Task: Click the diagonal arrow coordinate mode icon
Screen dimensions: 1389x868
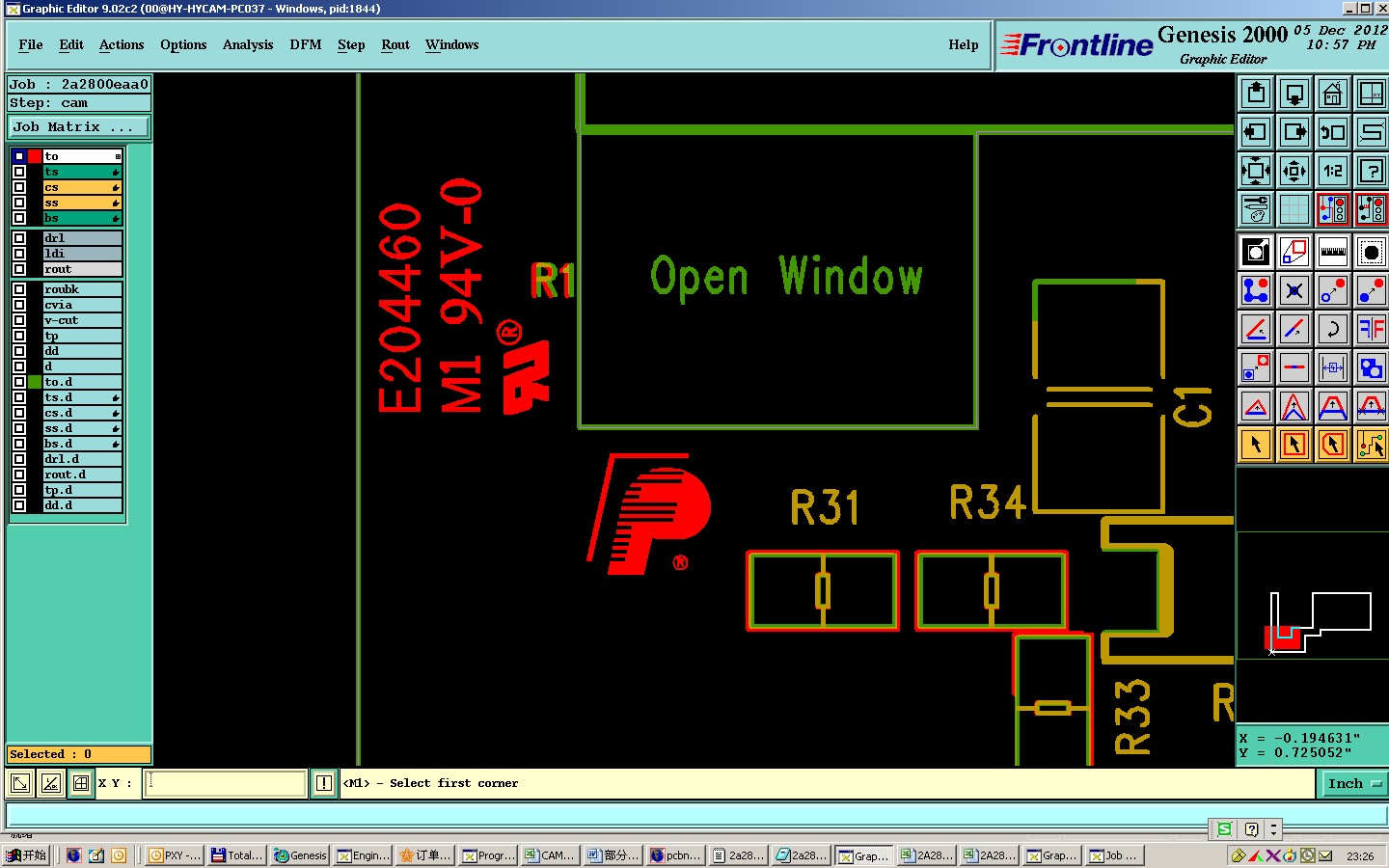Action: (19, 783)
